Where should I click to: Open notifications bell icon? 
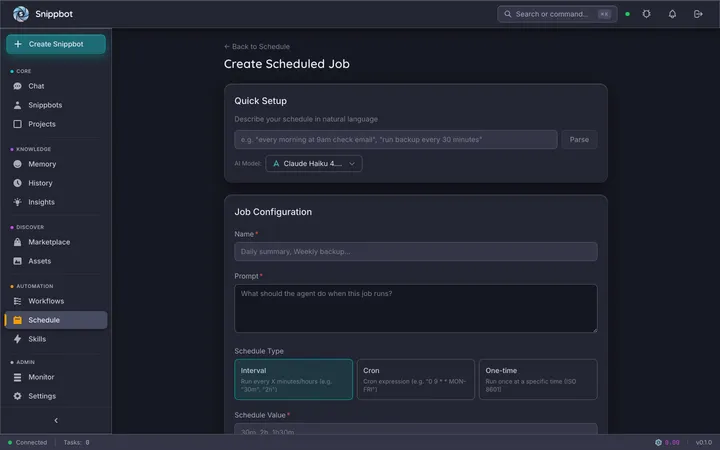point(672,14)
